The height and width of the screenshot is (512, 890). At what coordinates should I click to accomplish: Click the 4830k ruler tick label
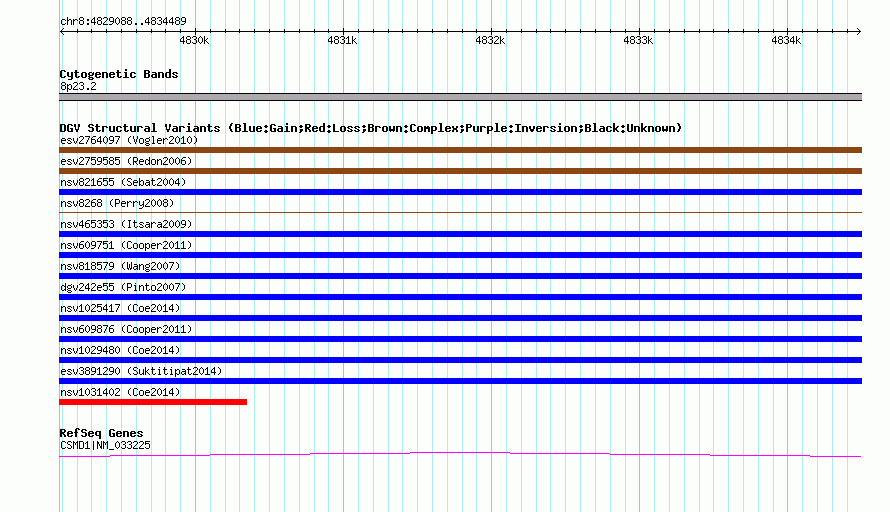tap(194, 40)
